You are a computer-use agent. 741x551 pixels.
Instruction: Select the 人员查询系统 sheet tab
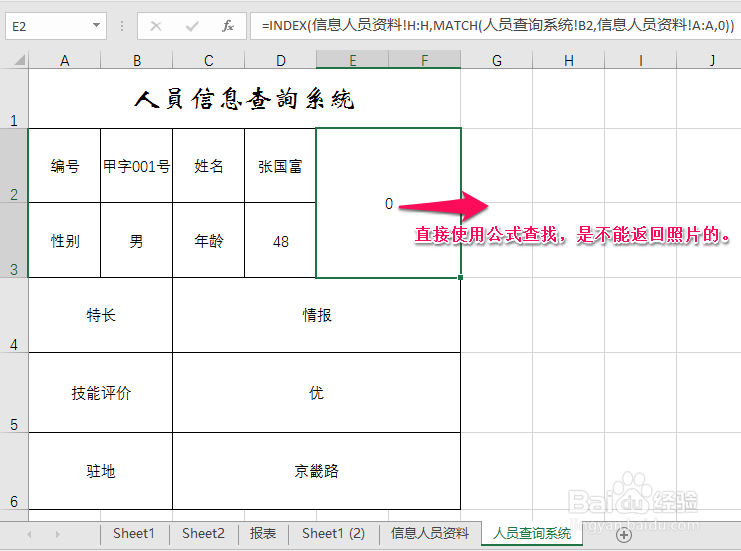pyautogui.click(x=532, y=534)
